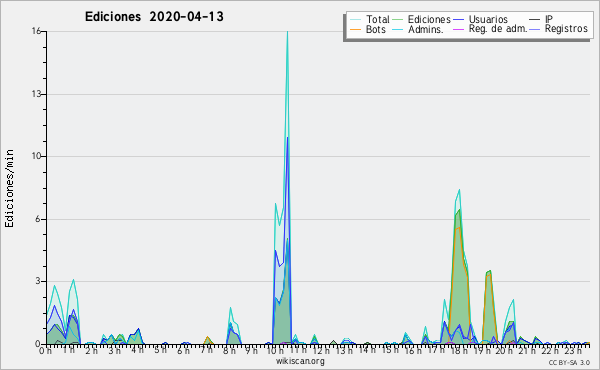This screenshot has height=370, width=600.
Task: Click the orange Bots legend swatch
Action: 355,29
